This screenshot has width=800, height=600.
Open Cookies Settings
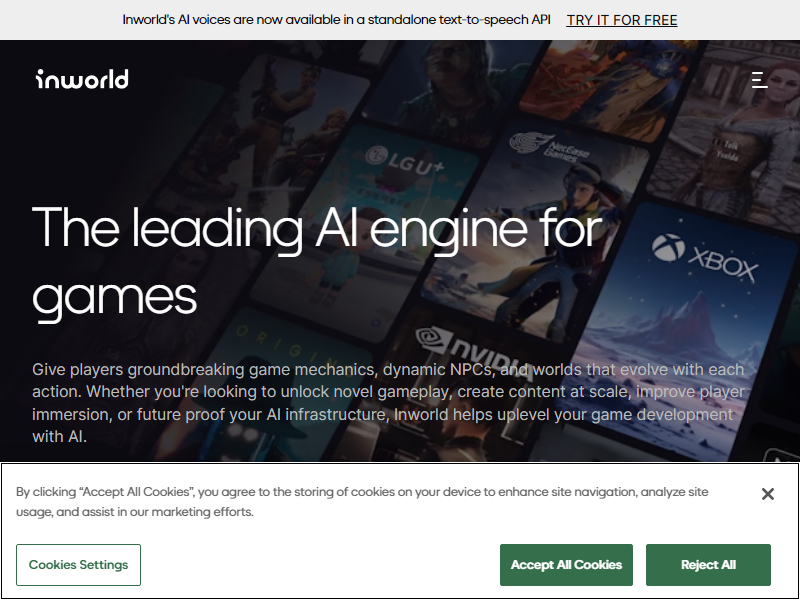79,565
